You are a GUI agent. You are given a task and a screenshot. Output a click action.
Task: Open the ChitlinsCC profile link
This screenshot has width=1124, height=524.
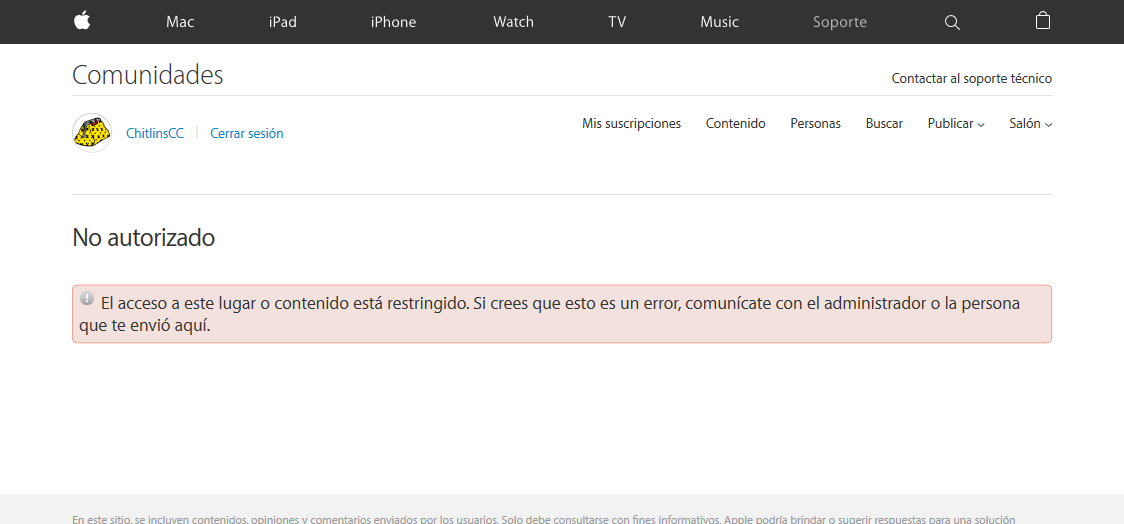(x=155, y=133)
